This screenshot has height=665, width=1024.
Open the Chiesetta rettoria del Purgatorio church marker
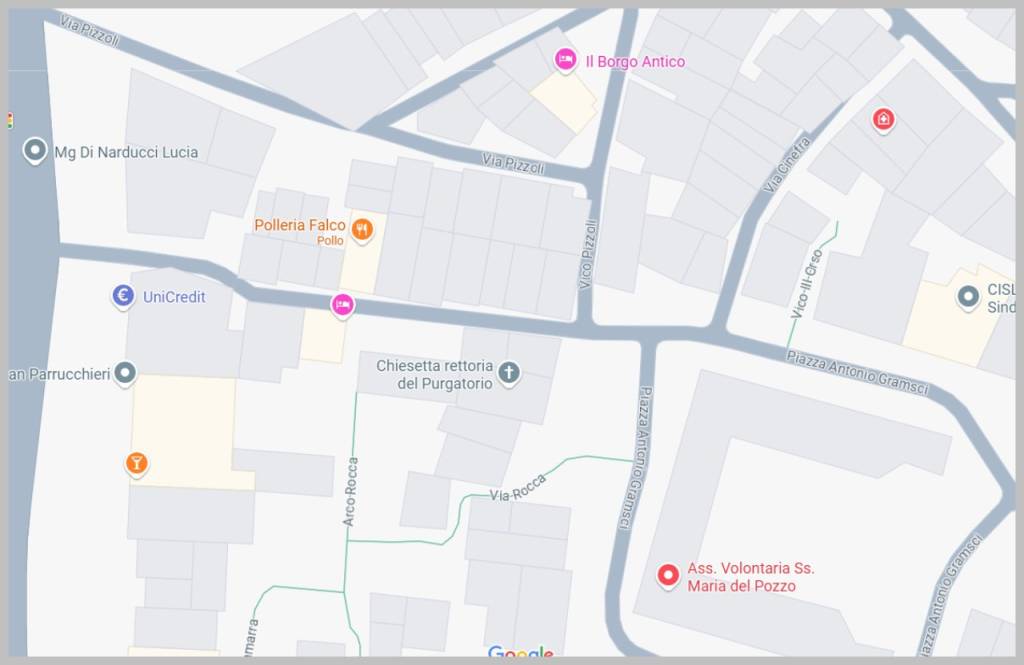(x=509, y=374)
